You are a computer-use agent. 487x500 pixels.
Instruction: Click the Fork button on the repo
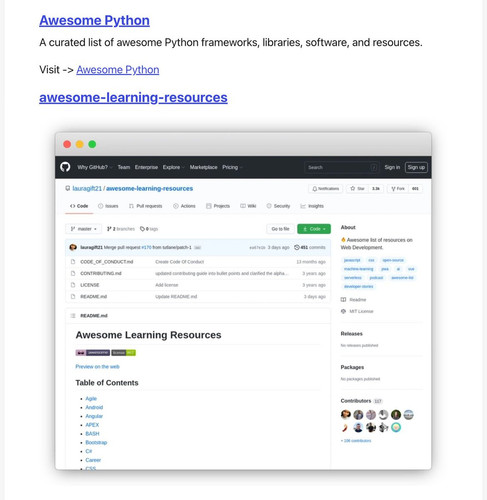click(x=398, y=189)
